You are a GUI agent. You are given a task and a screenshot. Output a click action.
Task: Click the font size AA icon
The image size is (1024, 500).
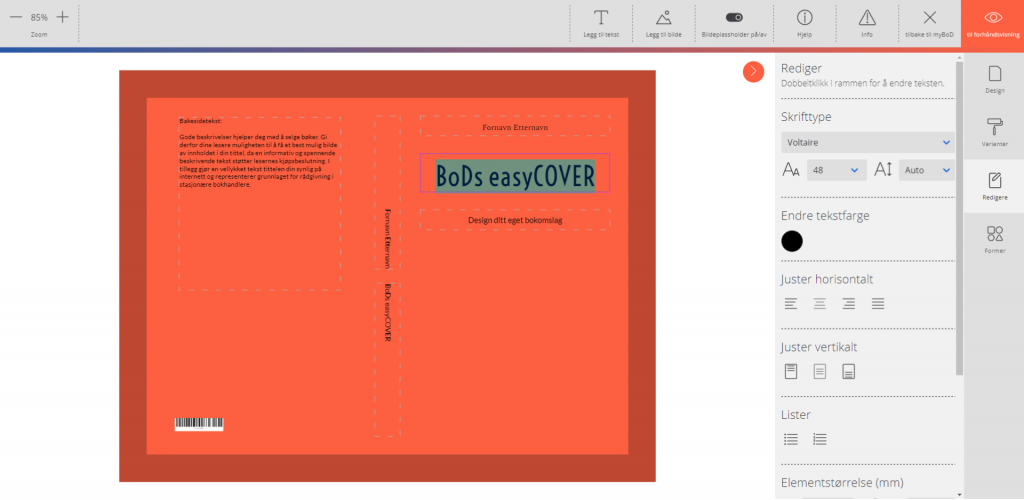[x=791, y=170]
